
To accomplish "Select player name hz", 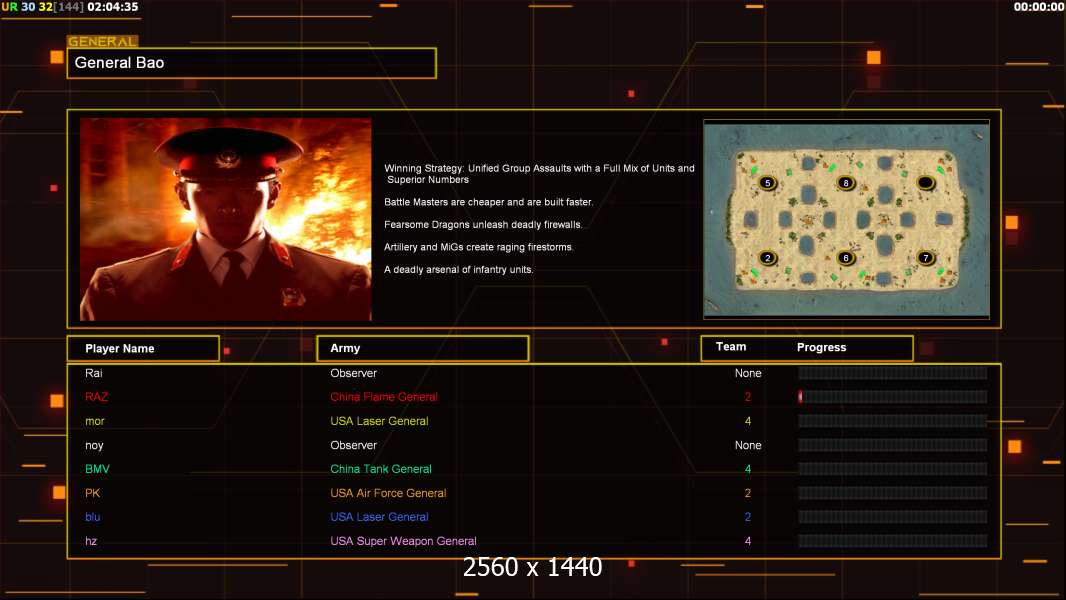I will coord(91,542).
